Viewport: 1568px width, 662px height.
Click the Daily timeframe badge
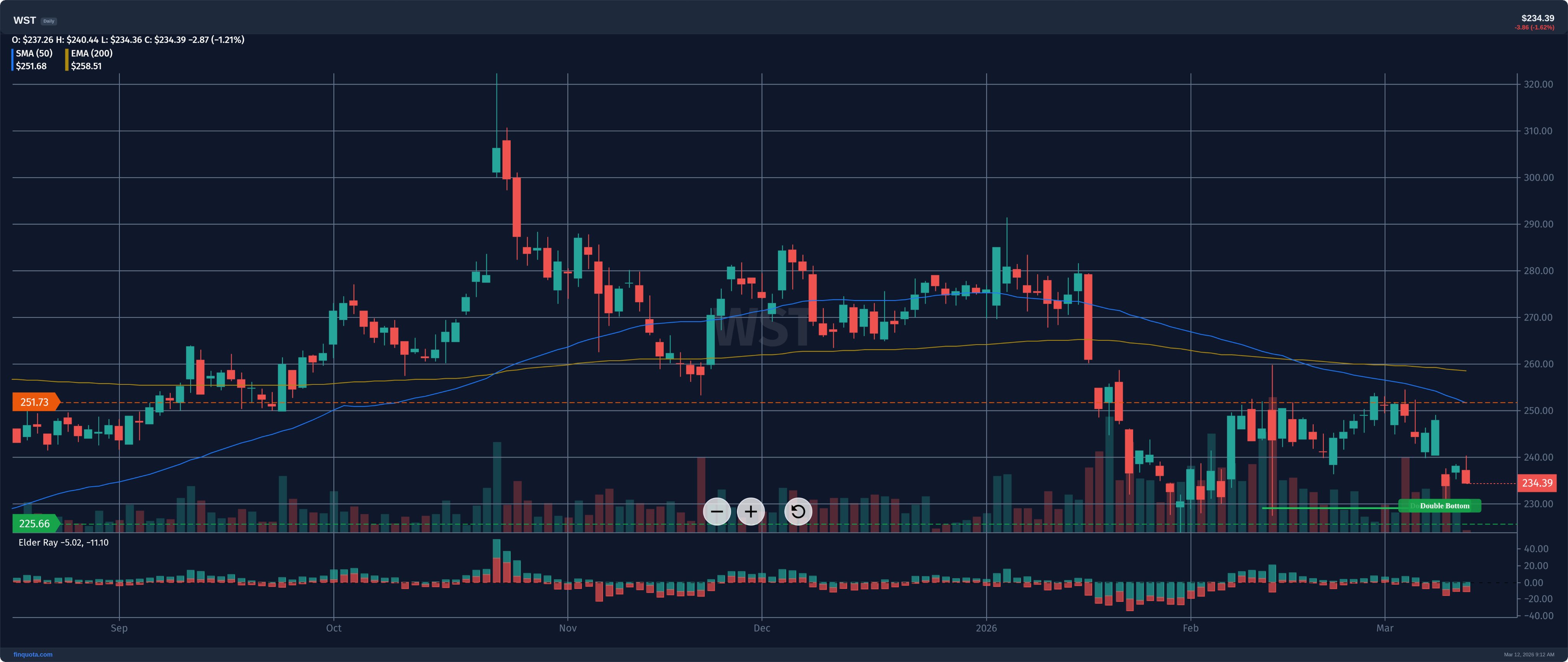[49, 21]
